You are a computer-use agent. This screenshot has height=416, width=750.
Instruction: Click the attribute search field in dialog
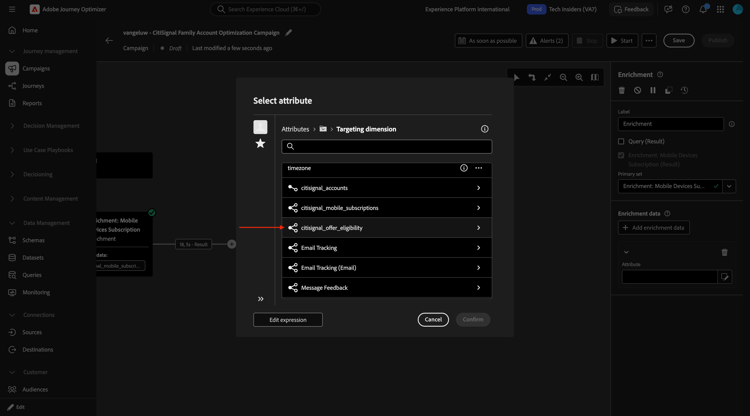point(386,146)
